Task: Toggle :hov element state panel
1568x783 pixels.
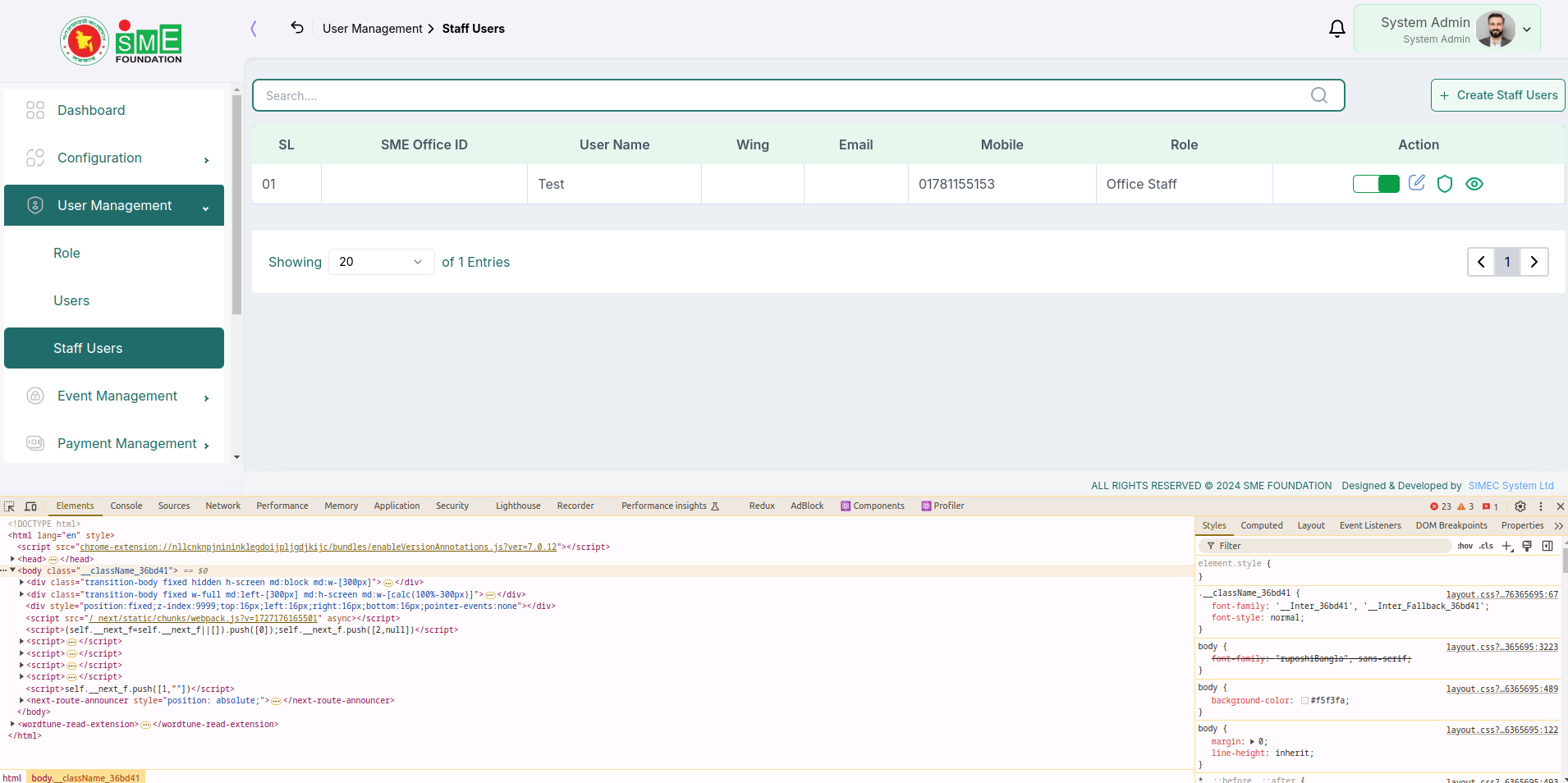Action: [x=1465, y=546]
